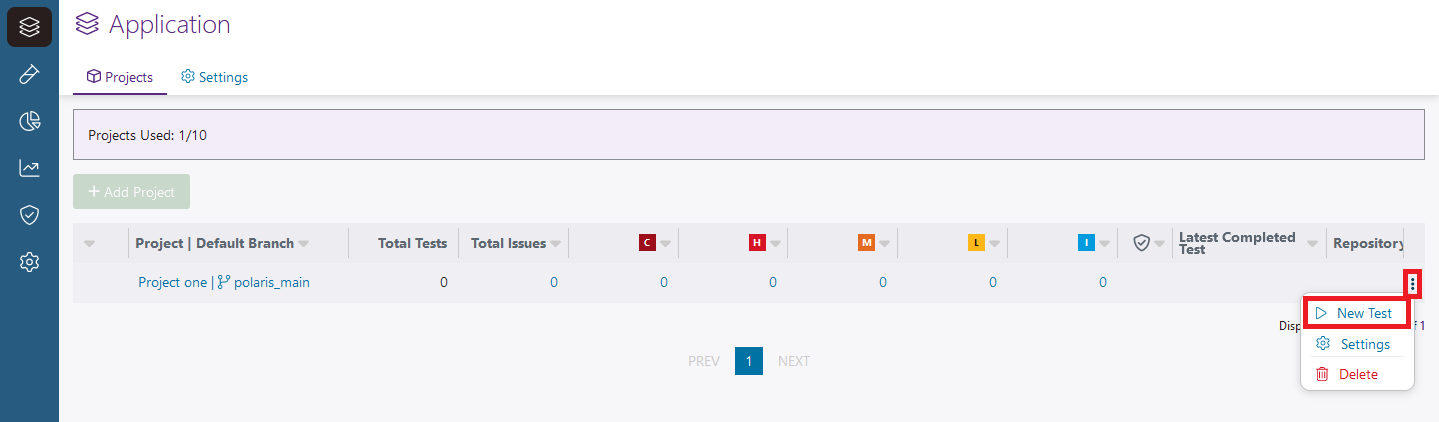The image size is (1439, 422).
Task: Open the shield policies sidebar icon
Action: pyautogui.click(x=29, y=215)
